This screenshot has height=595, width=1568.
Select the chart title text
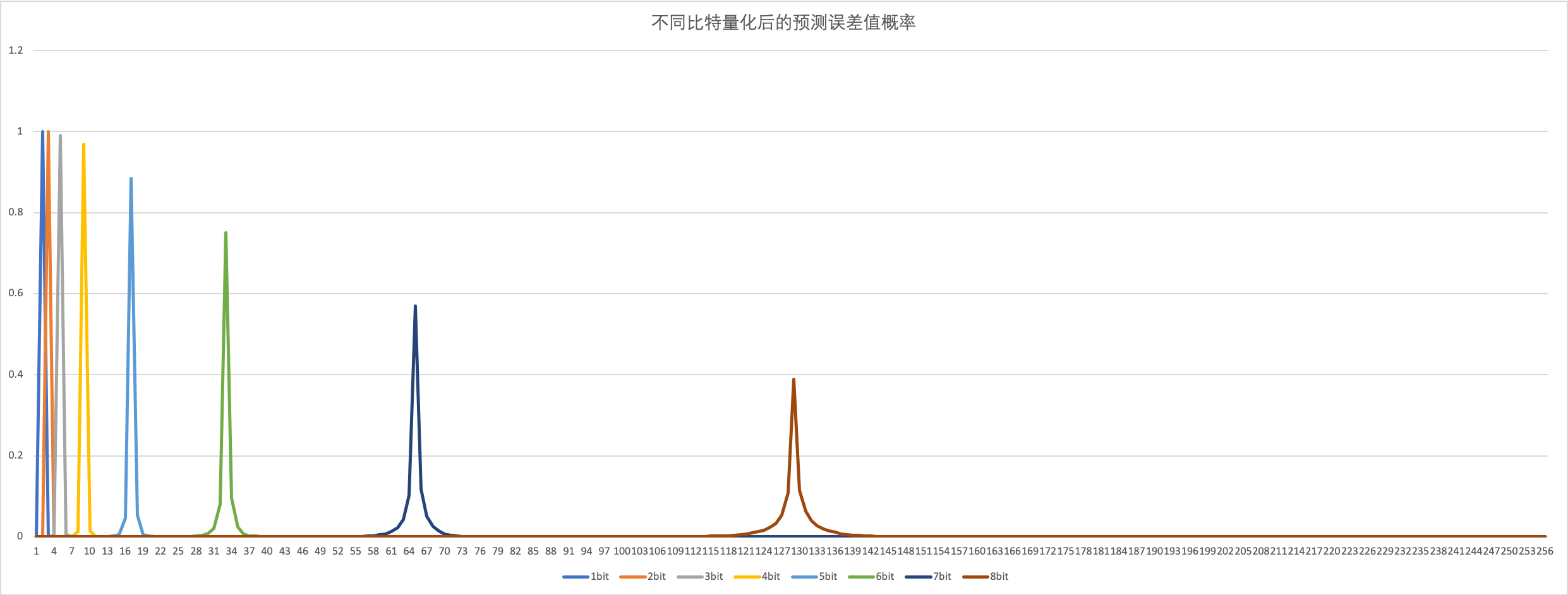point(783,23)
